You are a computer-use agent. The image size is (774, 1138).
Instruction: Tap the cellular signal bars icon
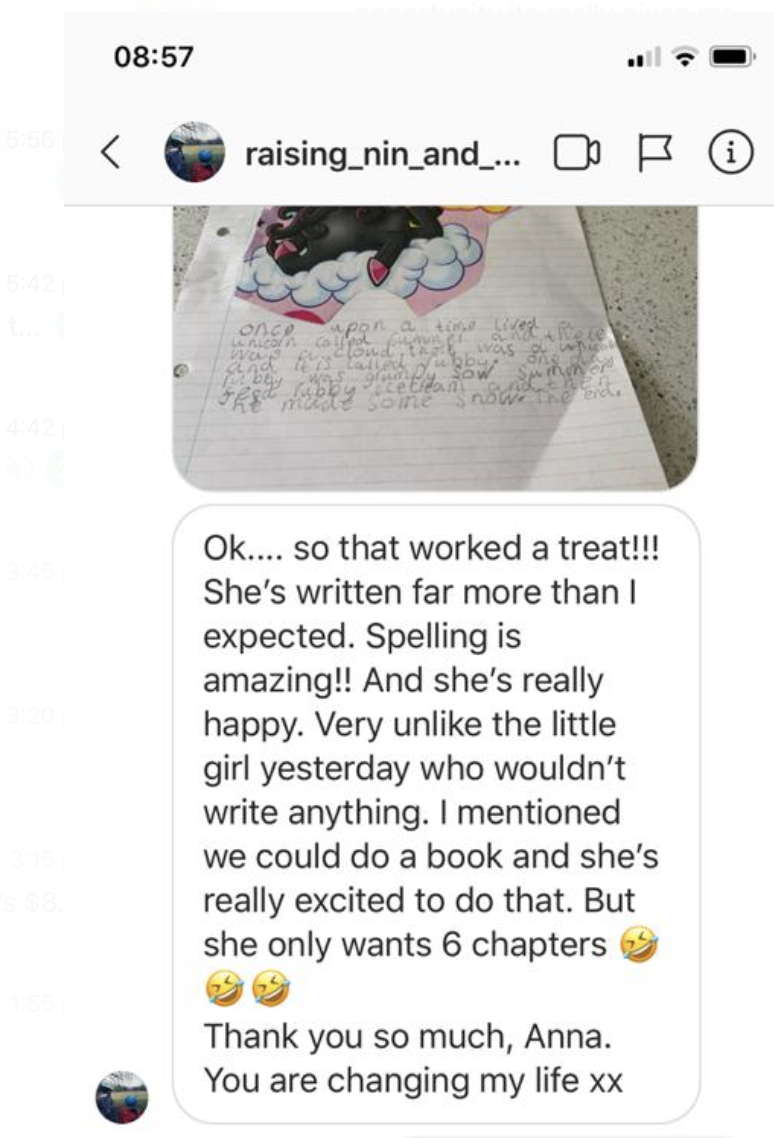pyautogui.click(x=645, y=57)
